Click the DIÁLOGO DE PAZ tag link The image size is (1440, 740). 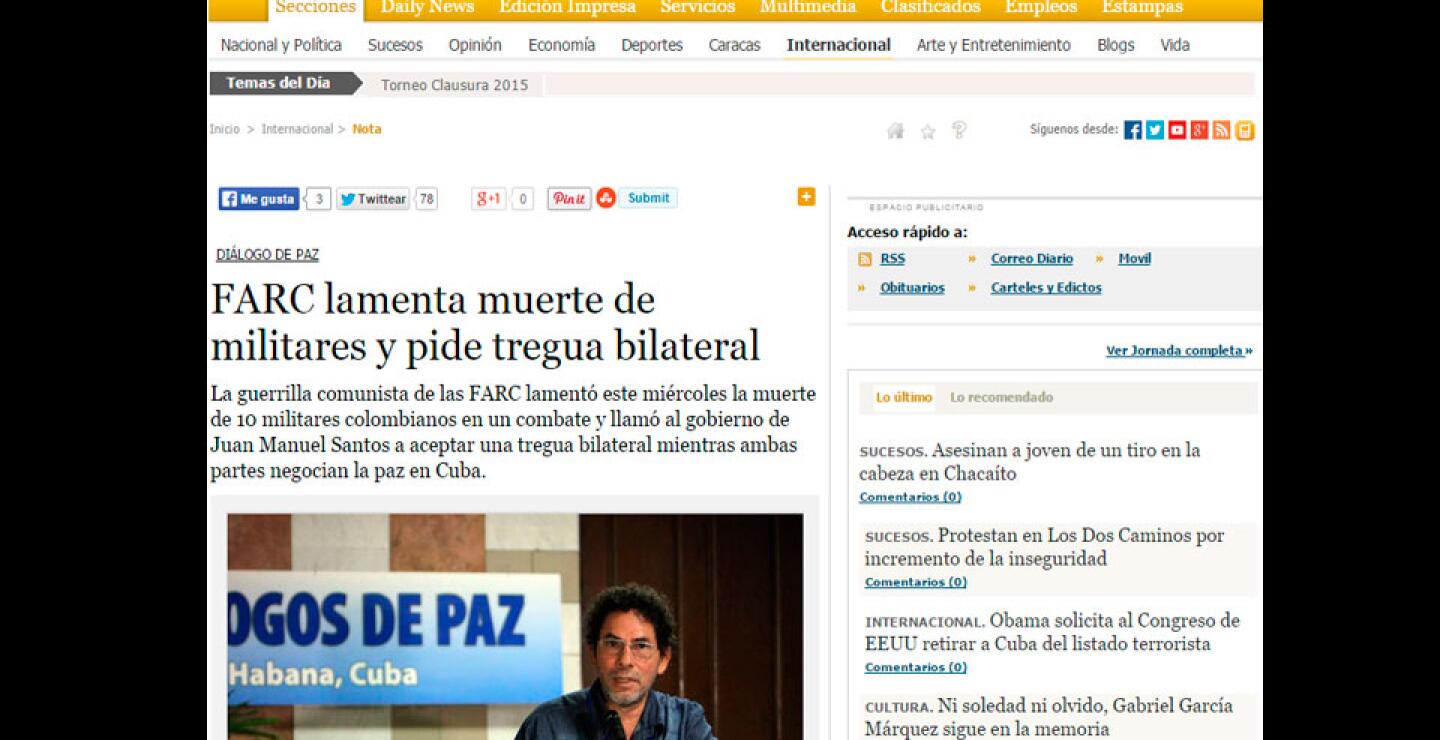click(267, 255)
